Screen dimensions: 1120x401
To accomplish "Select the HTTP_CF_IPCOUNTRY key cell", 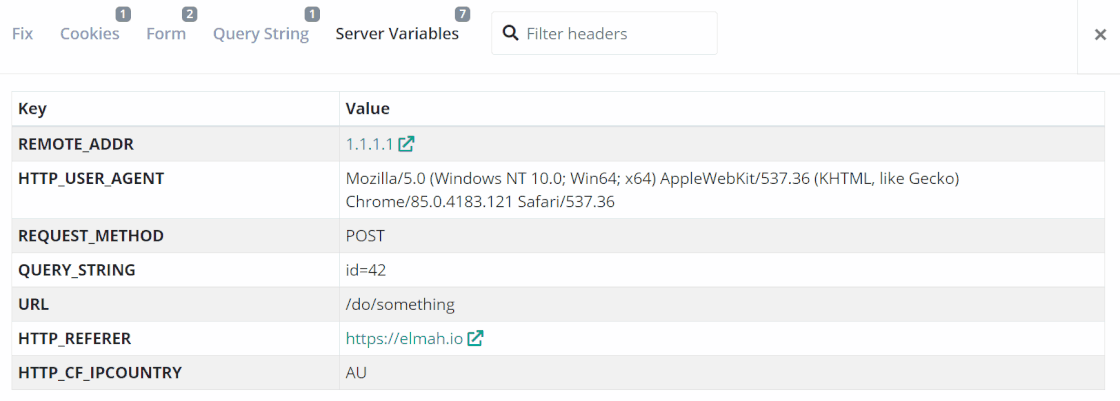I will click(176, 372).
